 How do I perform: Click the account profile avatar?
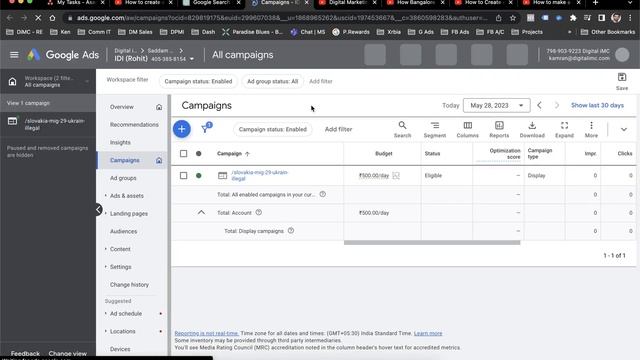pos(622,55)
